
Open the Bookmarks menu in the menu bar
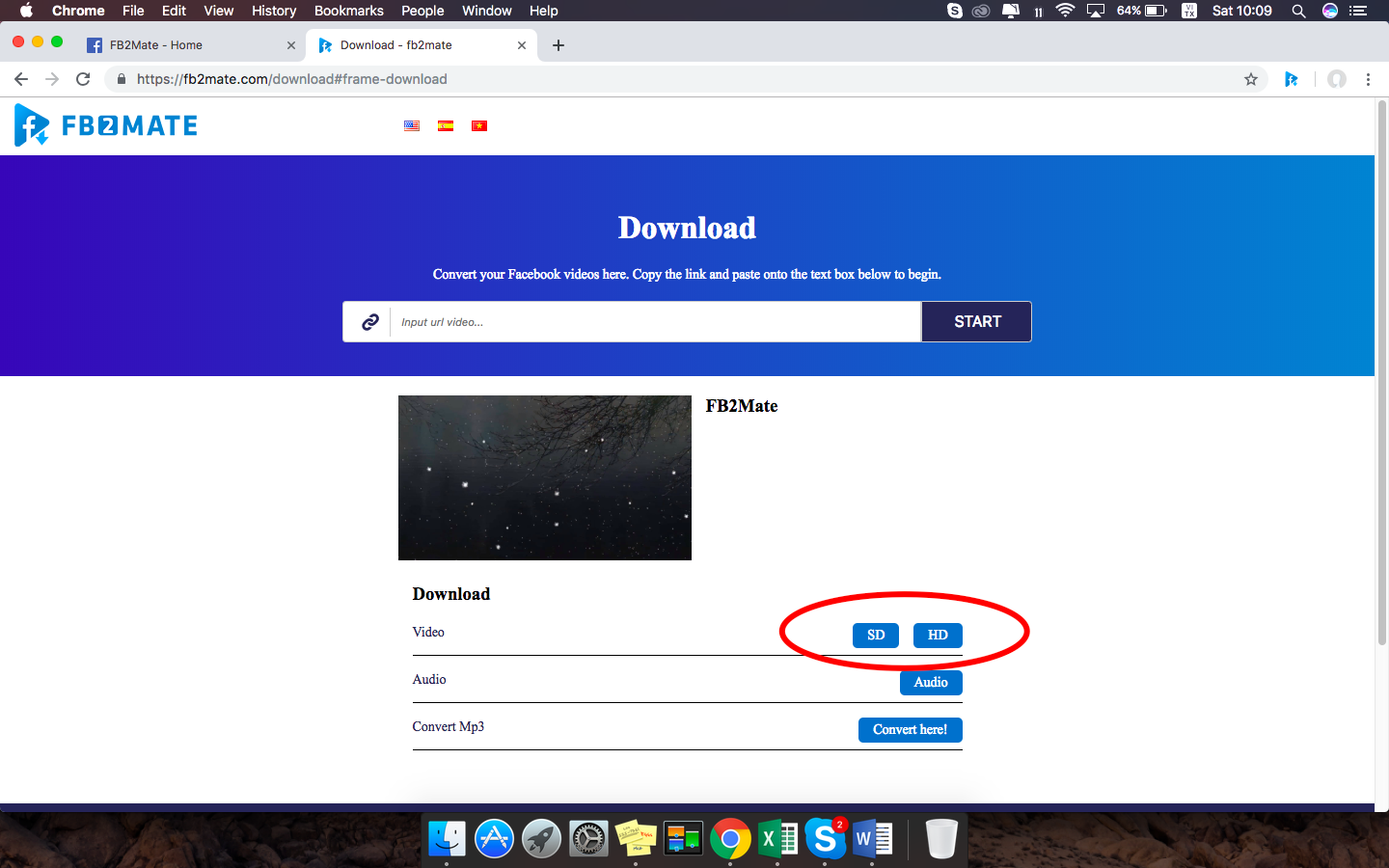tap(349, 11)
